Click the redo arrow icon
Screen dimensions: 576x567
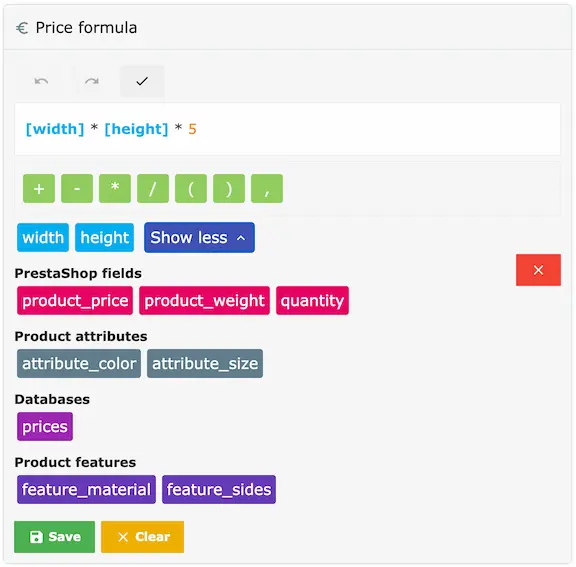91,81
